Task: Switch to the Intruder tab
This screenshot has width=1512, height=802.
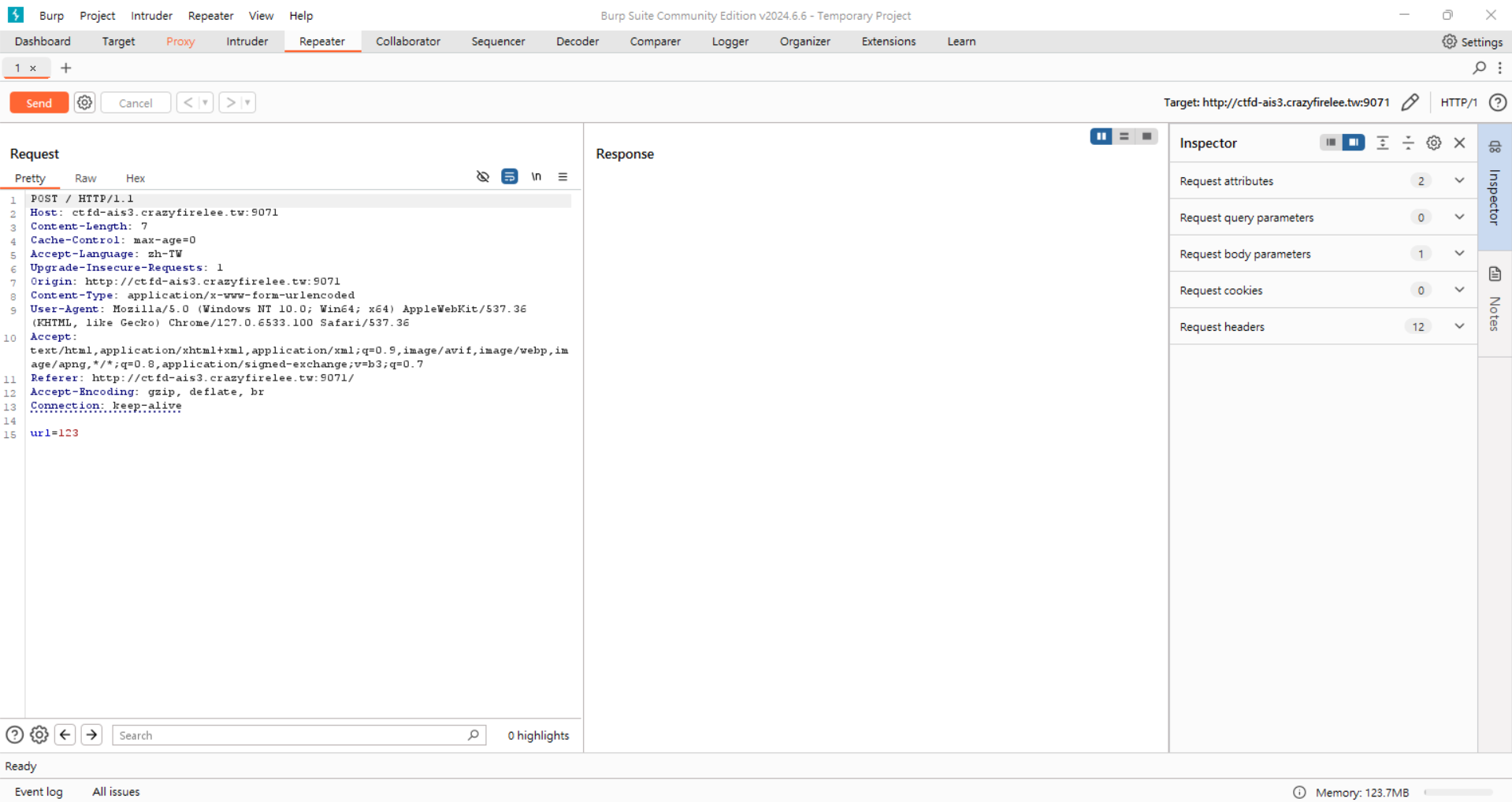Action: (247, 42)
